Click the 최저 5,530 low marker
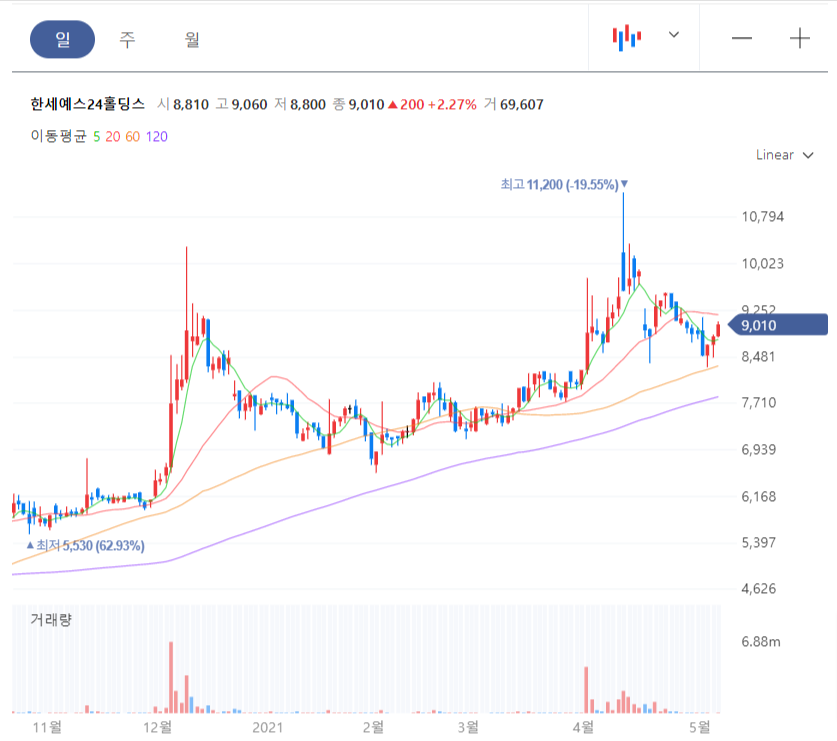The width and height of the screenshot is (837, 741). (85, 546)
